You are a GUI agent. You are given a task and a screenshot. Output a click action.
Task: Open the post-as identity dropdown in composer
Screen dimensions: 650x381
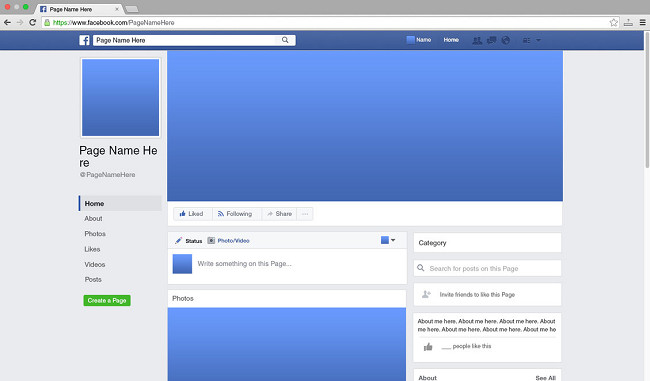click(x=388, y=240)
